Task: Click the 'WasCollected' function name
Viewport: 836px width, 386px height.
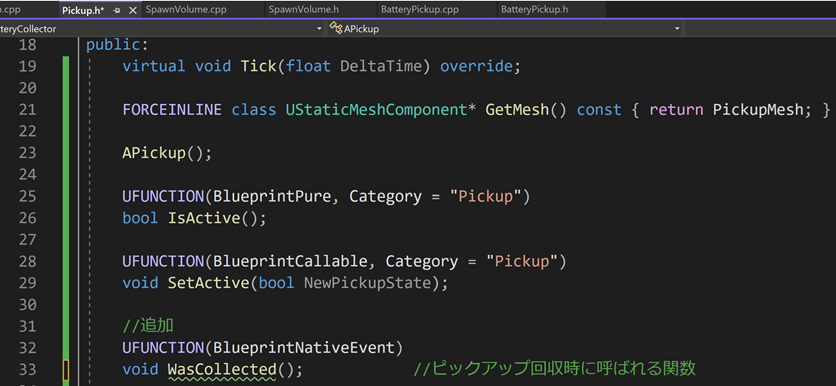Action: click(222, 369)
